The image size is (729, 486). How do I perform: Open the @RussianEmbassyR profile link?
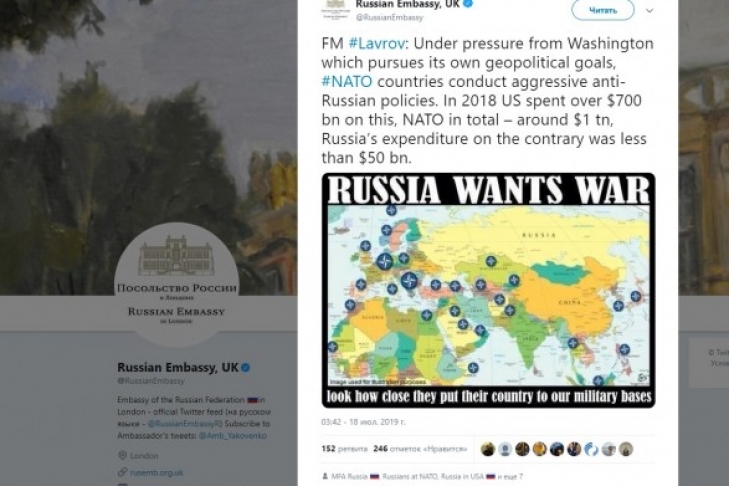(185, 424)
